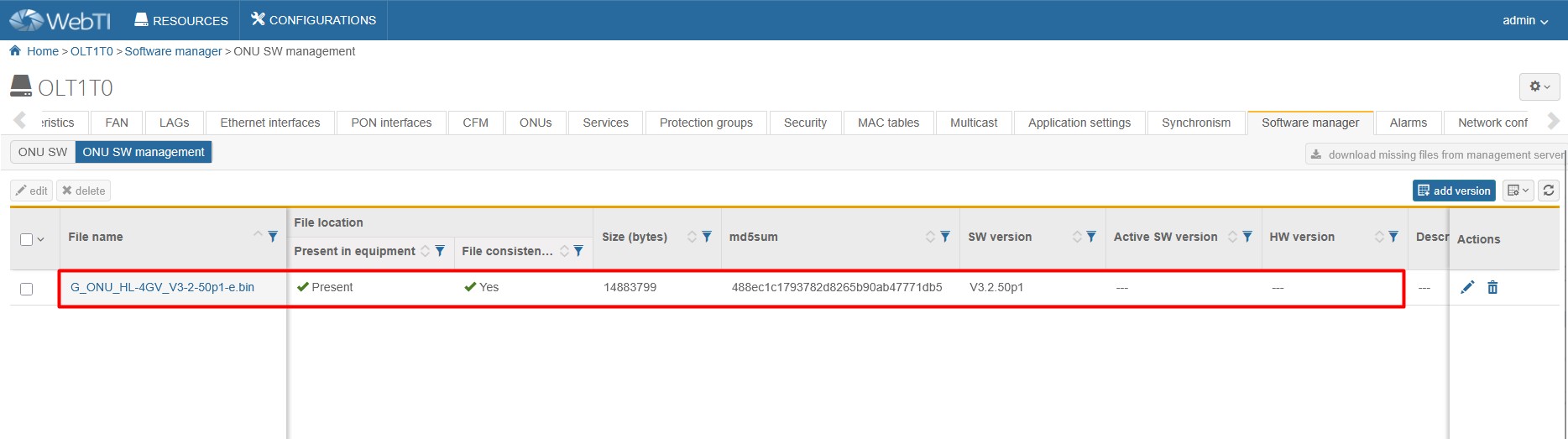
Task: Click the trash delete icon in Actions
Action: pos(1492,287)
